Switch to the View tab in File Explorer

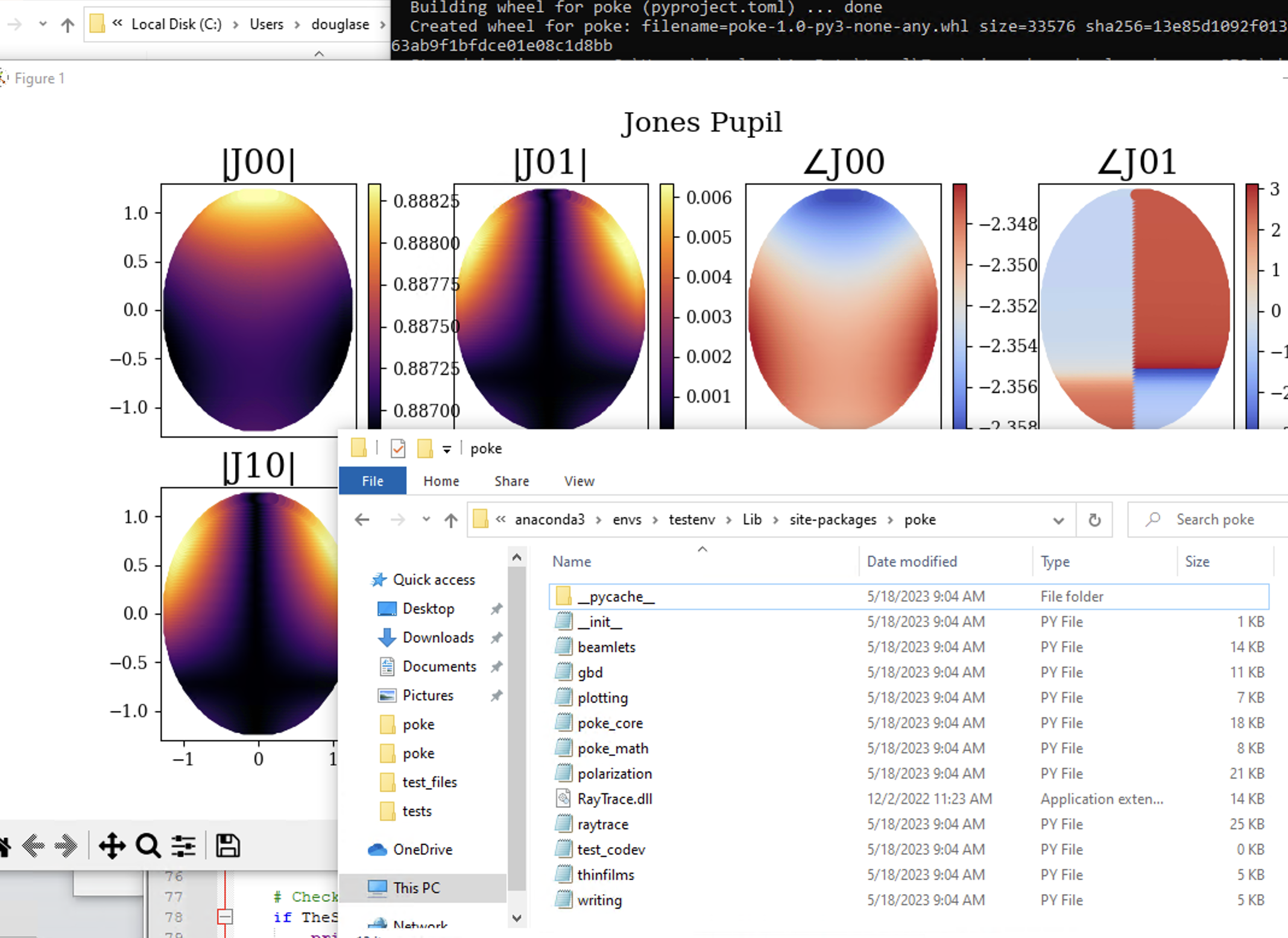[x=579, y=480]
